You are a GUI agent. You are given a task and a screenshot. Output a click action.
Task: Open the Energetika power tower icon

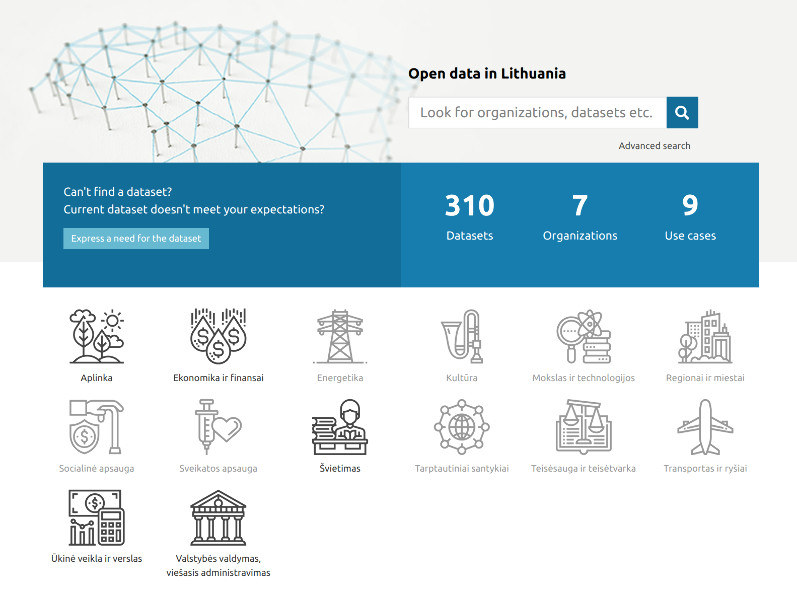340,336
